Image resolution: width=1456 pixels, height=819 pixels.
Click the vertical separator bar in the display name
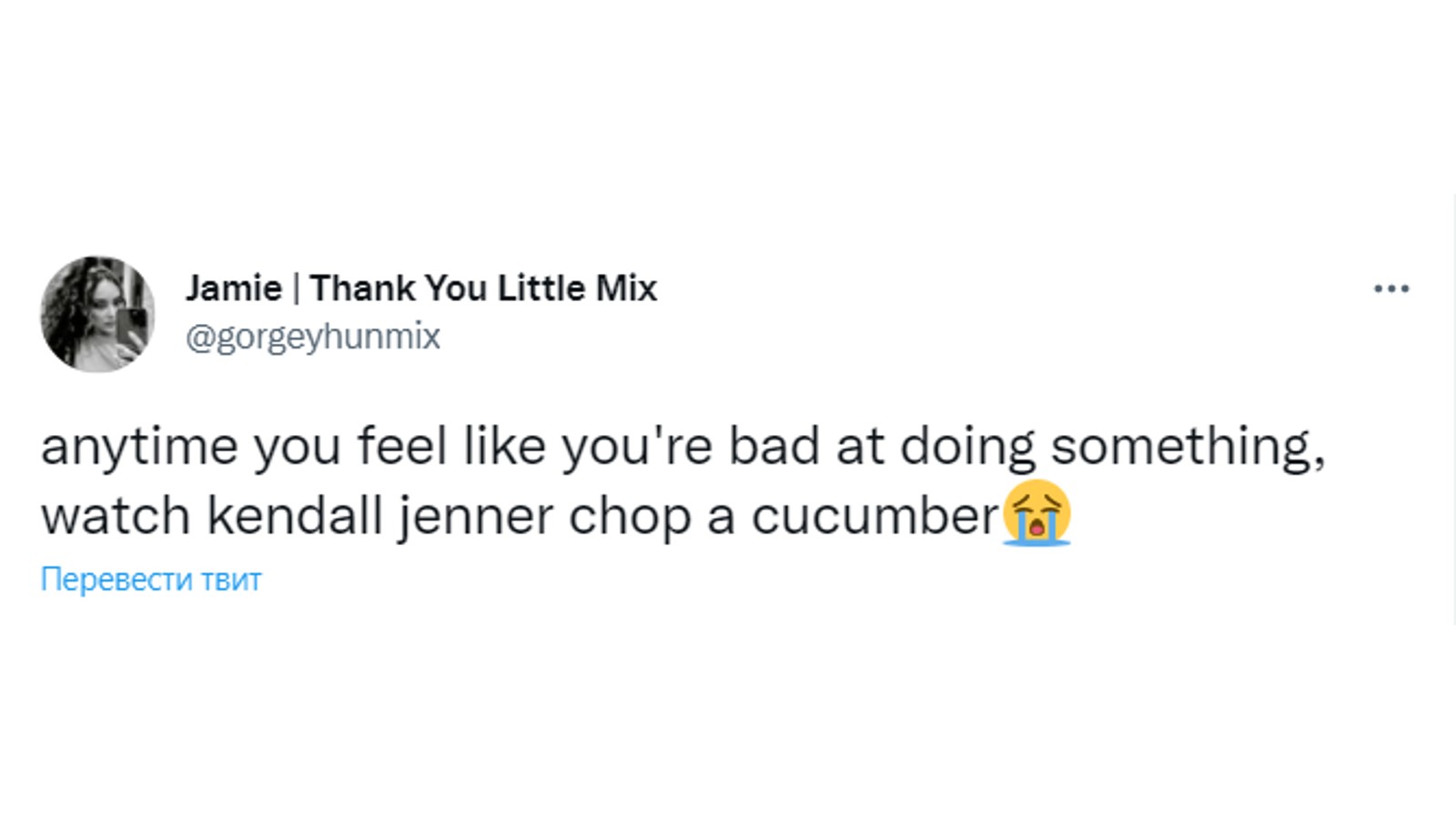(296, 288)
